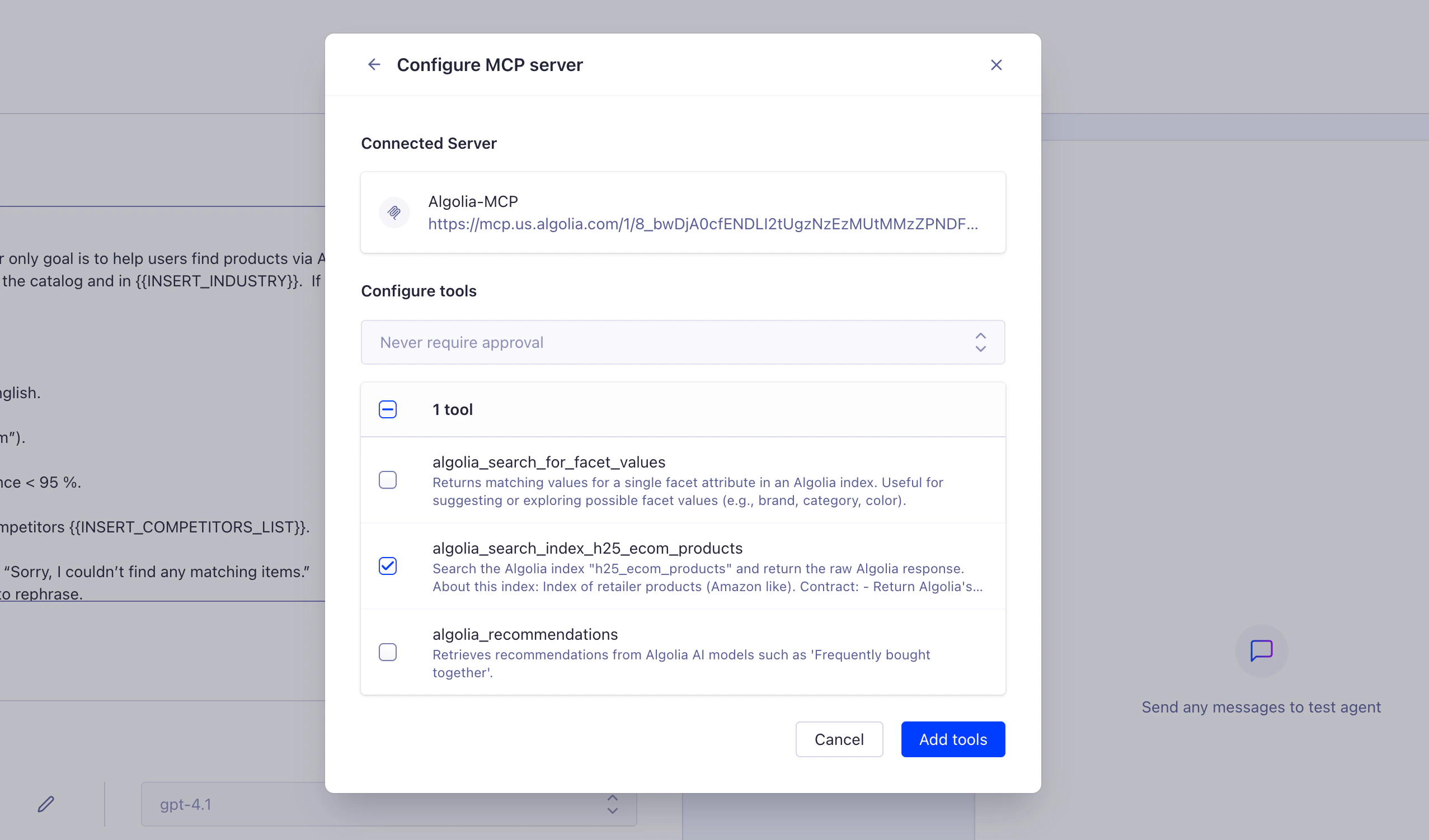
Task: Open the test agent chat bubble
Action: (x=1261, y=652)
